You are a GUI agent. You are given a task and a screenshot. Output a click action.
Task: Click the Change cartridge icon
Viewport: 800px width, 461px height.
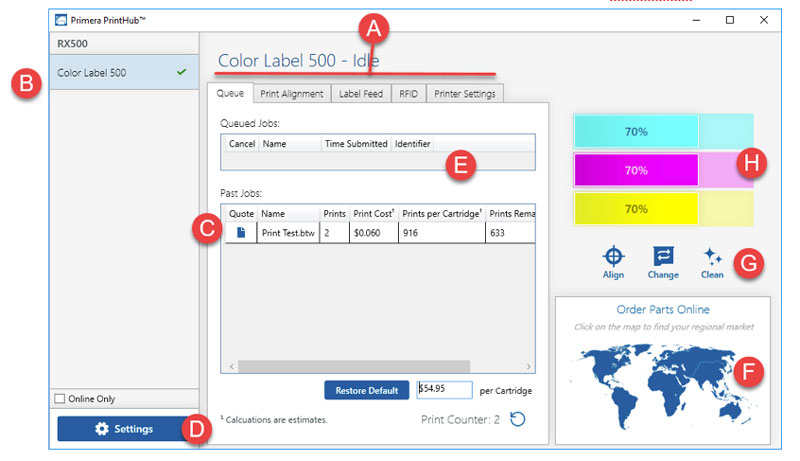click(x=663, y=256)
